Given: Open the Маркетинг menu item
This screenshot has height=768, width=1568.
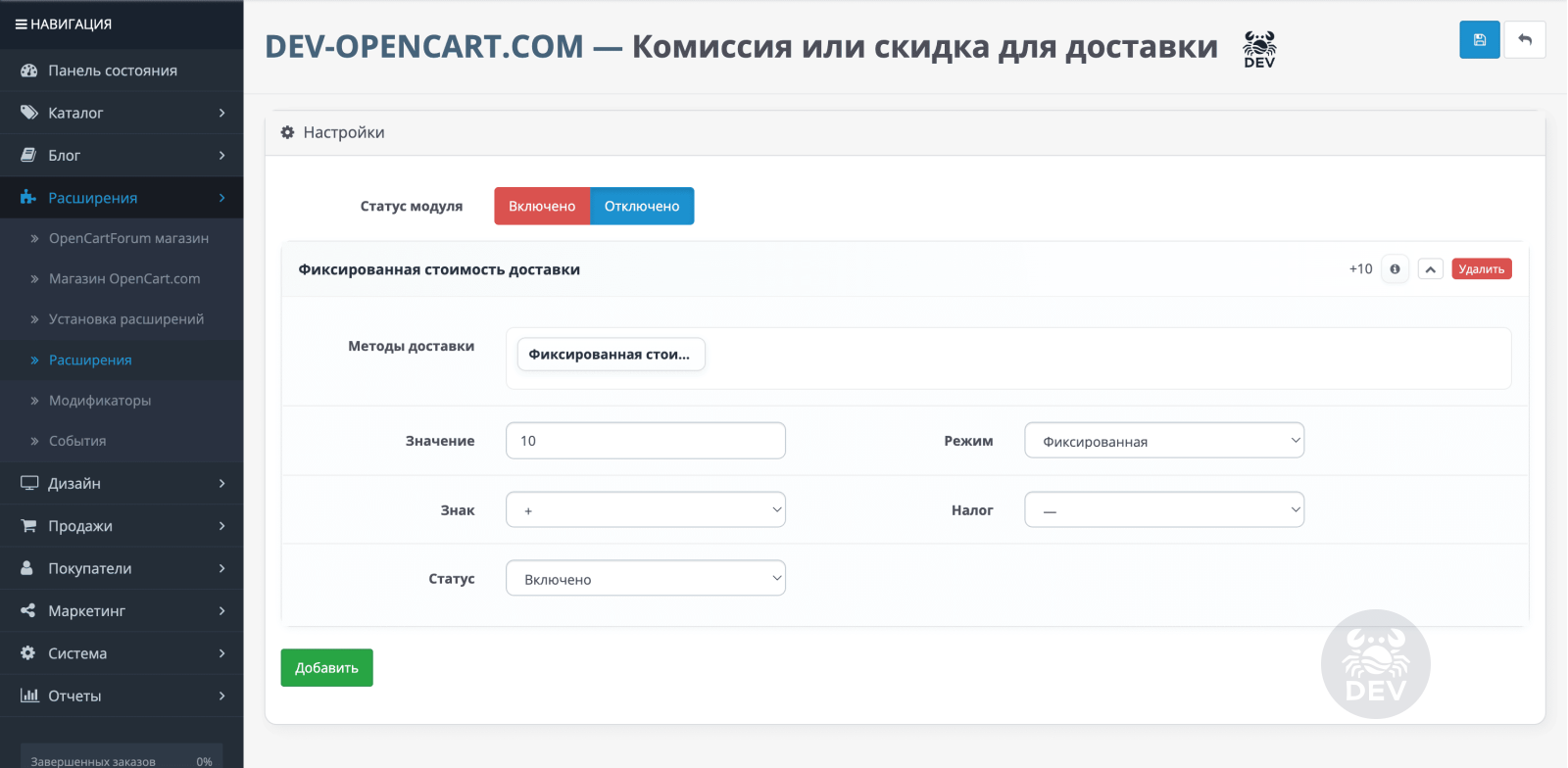Looking at the screenshot, I should click(122, 610).
